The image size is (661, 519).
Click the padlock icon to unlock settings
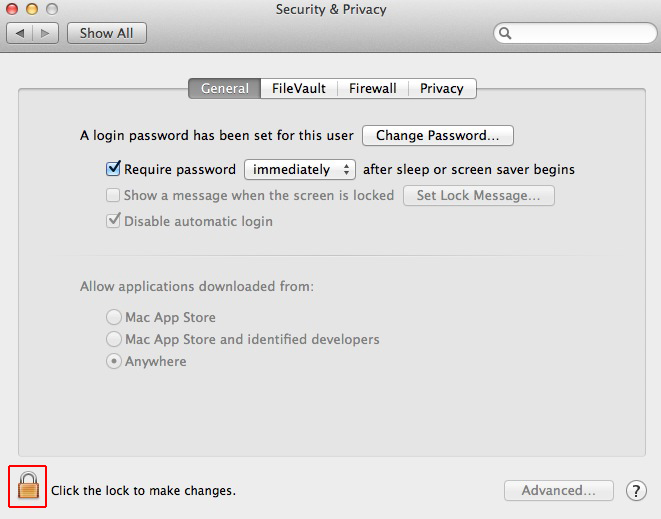(x=28, y=486)
